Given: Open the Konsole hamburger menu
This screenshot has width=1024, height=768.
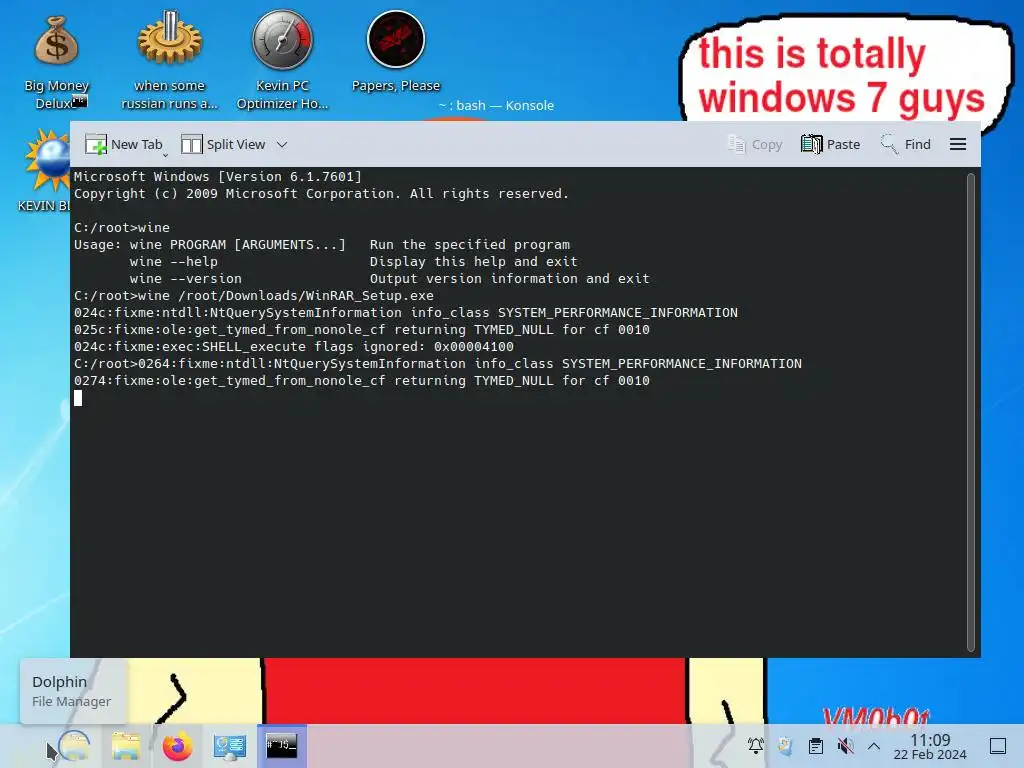Looking at the screenshot, I should pos(957,144).
